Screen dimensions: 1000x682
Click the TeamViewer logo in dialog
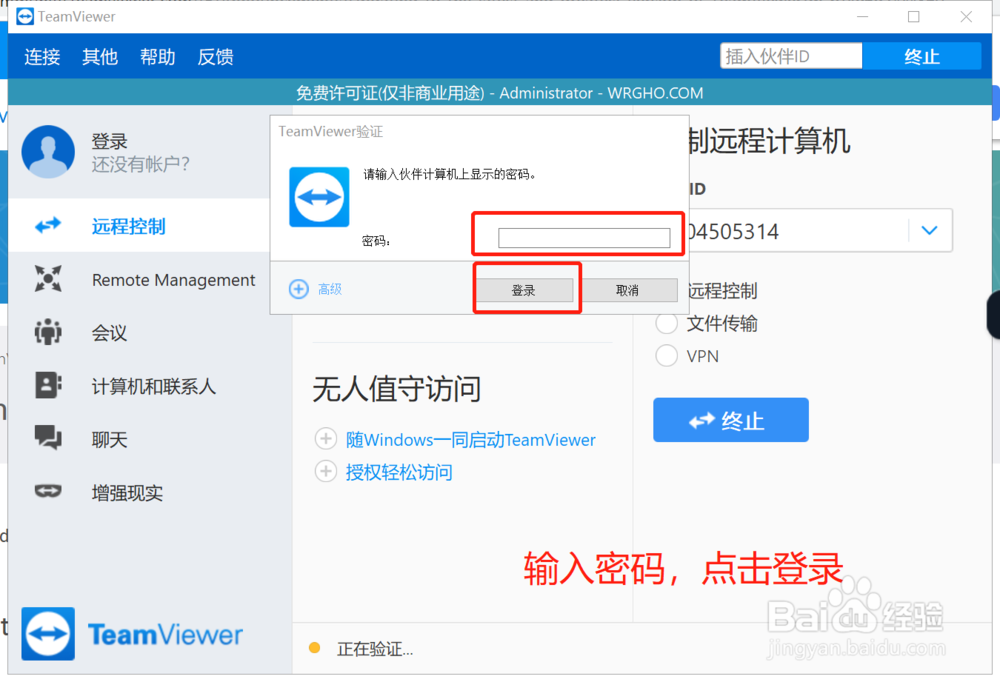319,197
